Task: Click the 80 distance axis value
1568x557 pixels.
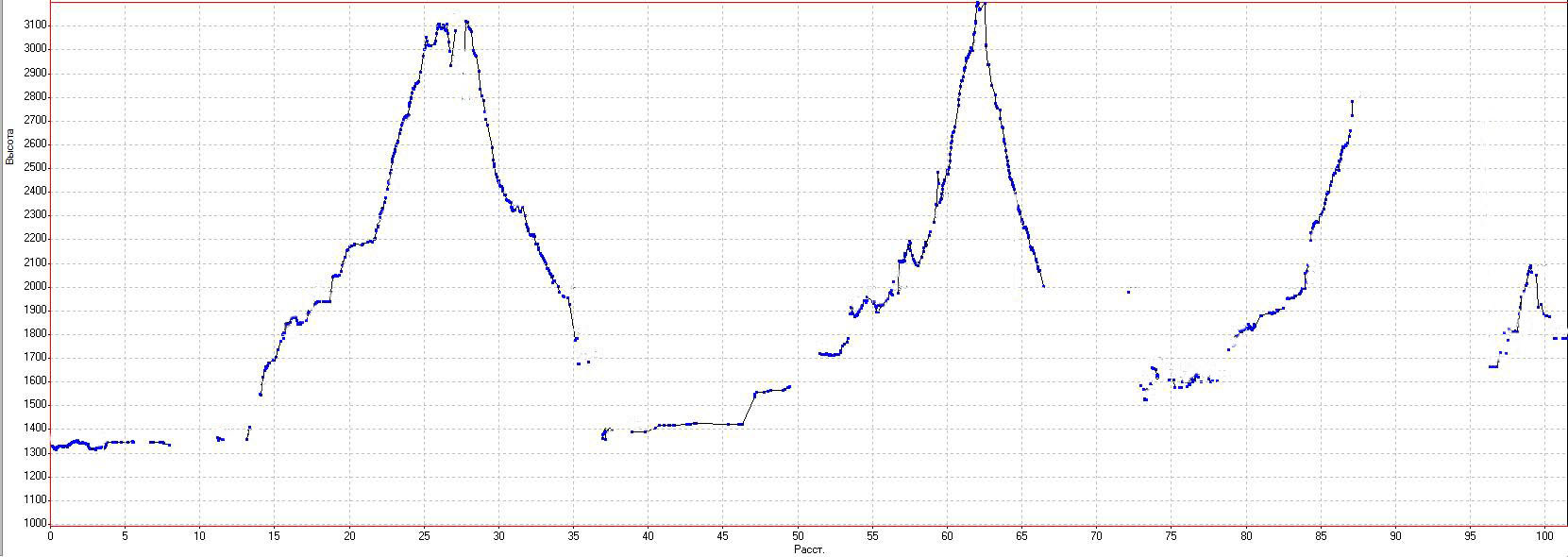Action: [x=1246, y=536]
